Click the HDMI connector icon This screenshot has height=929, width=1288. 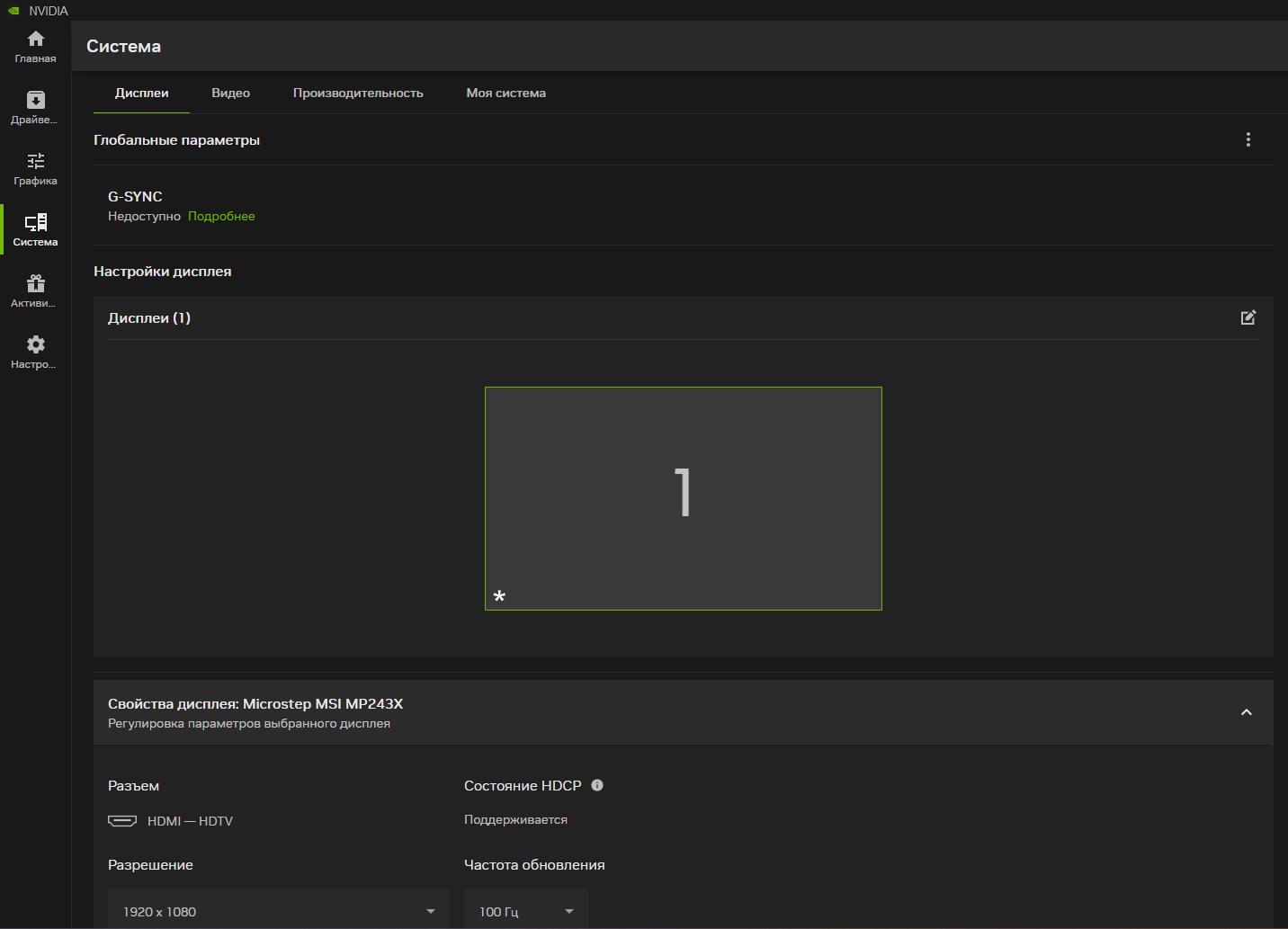click(x=122, y=820)
